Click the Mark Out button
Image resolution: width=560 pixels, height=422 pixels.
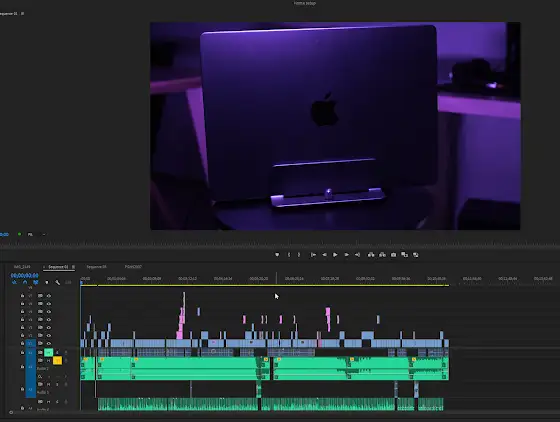click(x=299, y=255)
